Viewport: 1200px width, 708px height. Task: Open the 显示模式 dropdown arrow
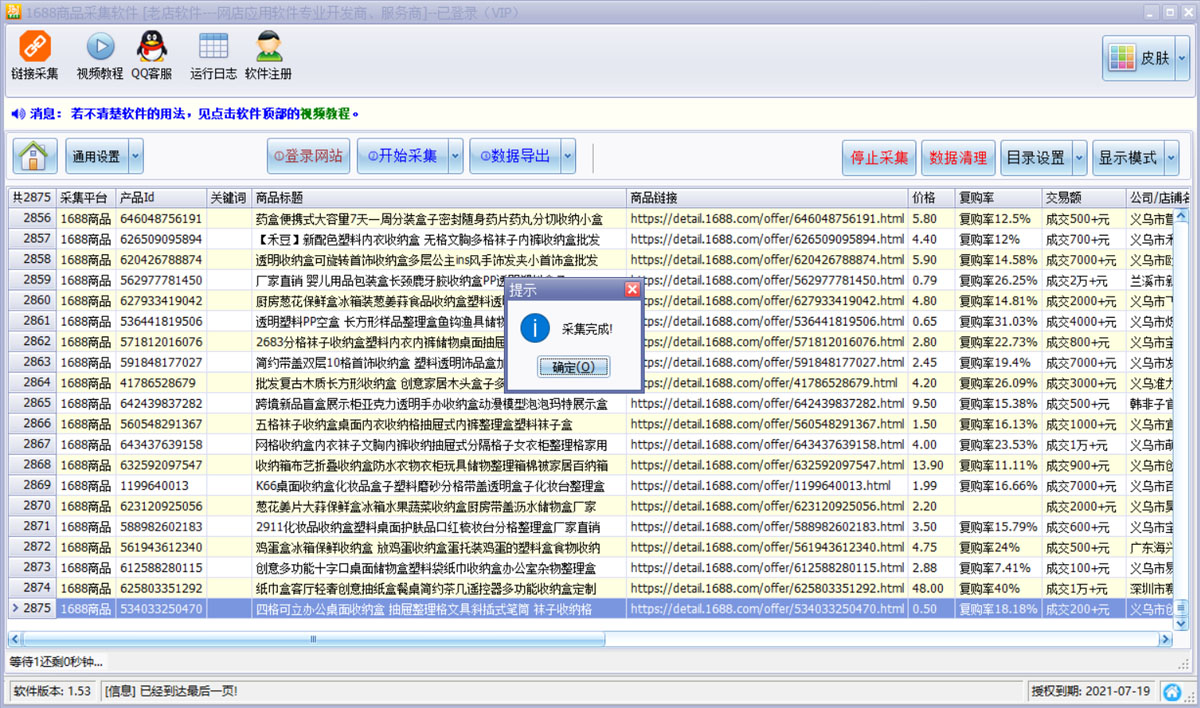1171,157
